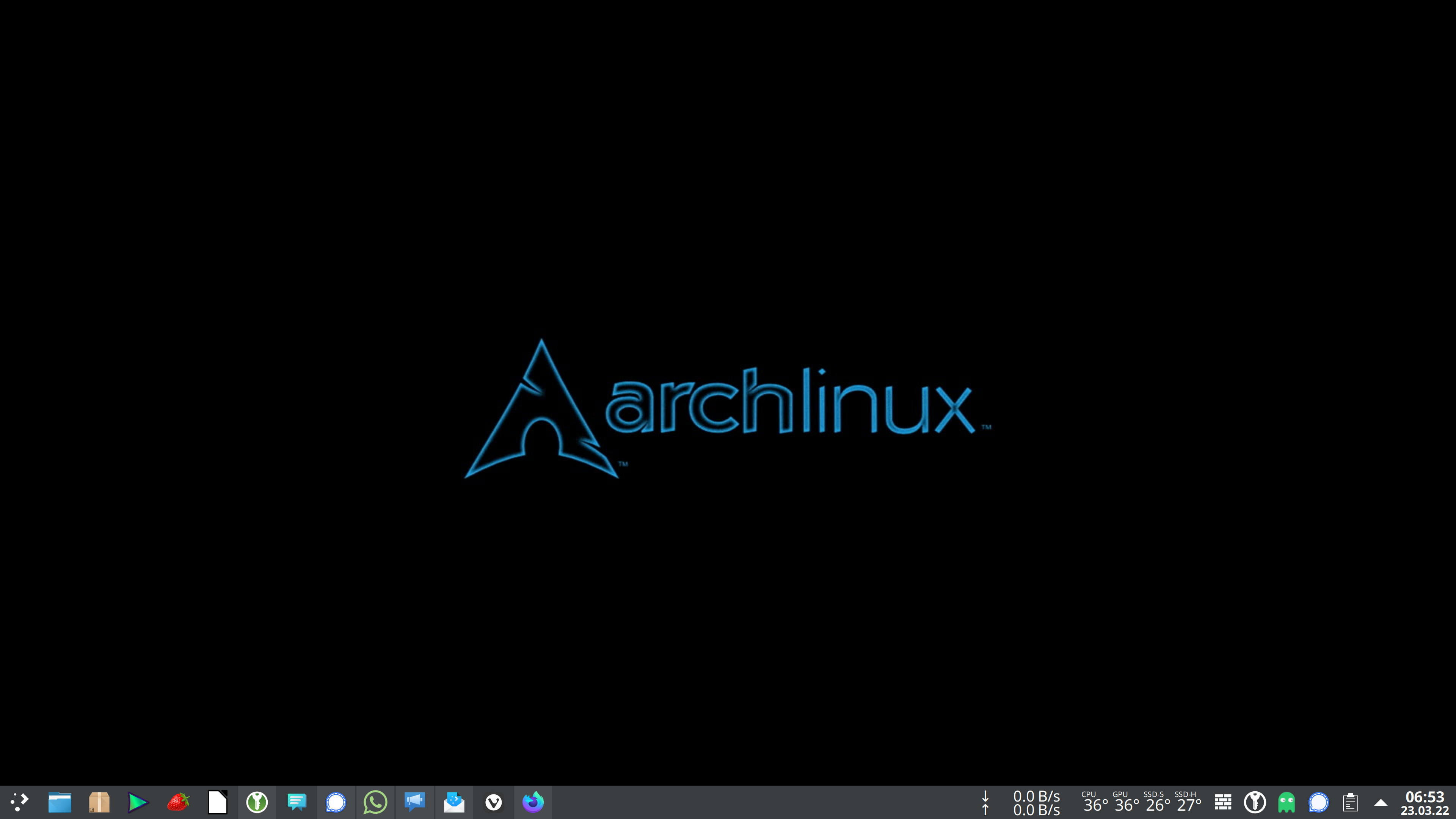Open the application launcher menu

tap(19, 802)
